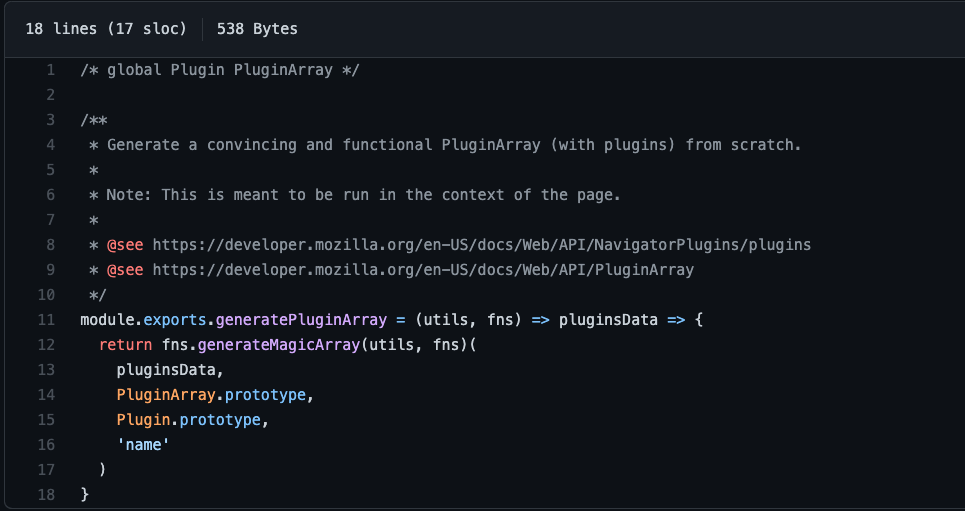Click 'pluginsData,' argument on line 13
This screenshot has width=965, height=511.
[x=170, y=370]
